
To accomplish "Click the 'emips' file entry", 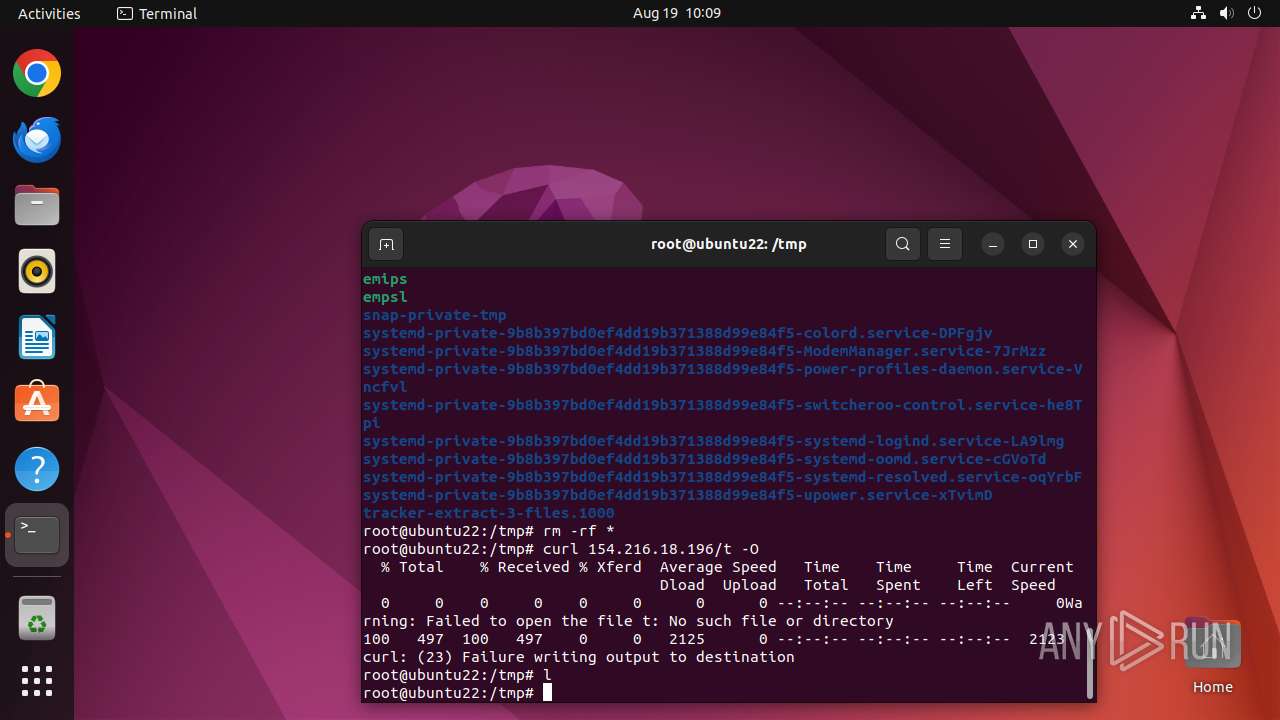I will point(385,279).
